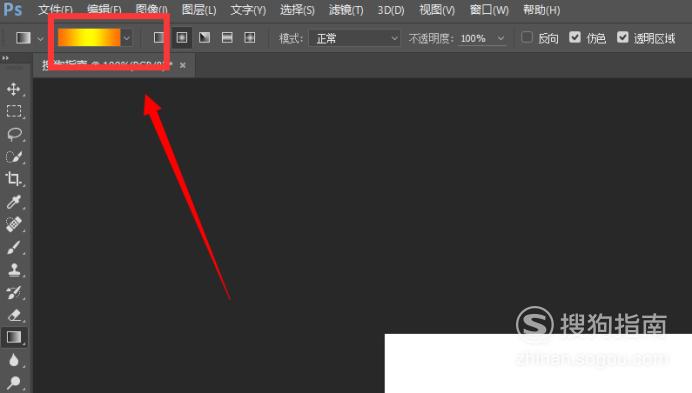
Task: Select the Spot Healing Brush tool
Action: pos(14,224)
